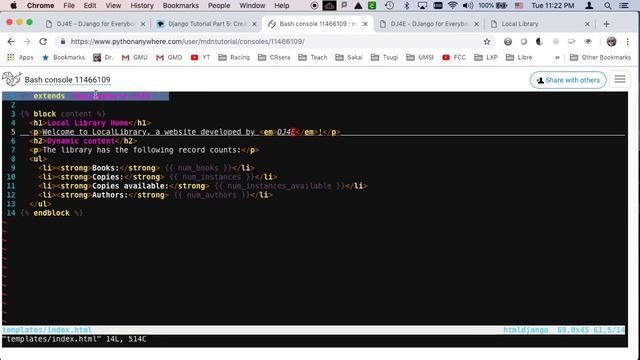Click the Bash console 11466109 title
The width and height of the screenshot is (640, 360).
click(67, 80)
